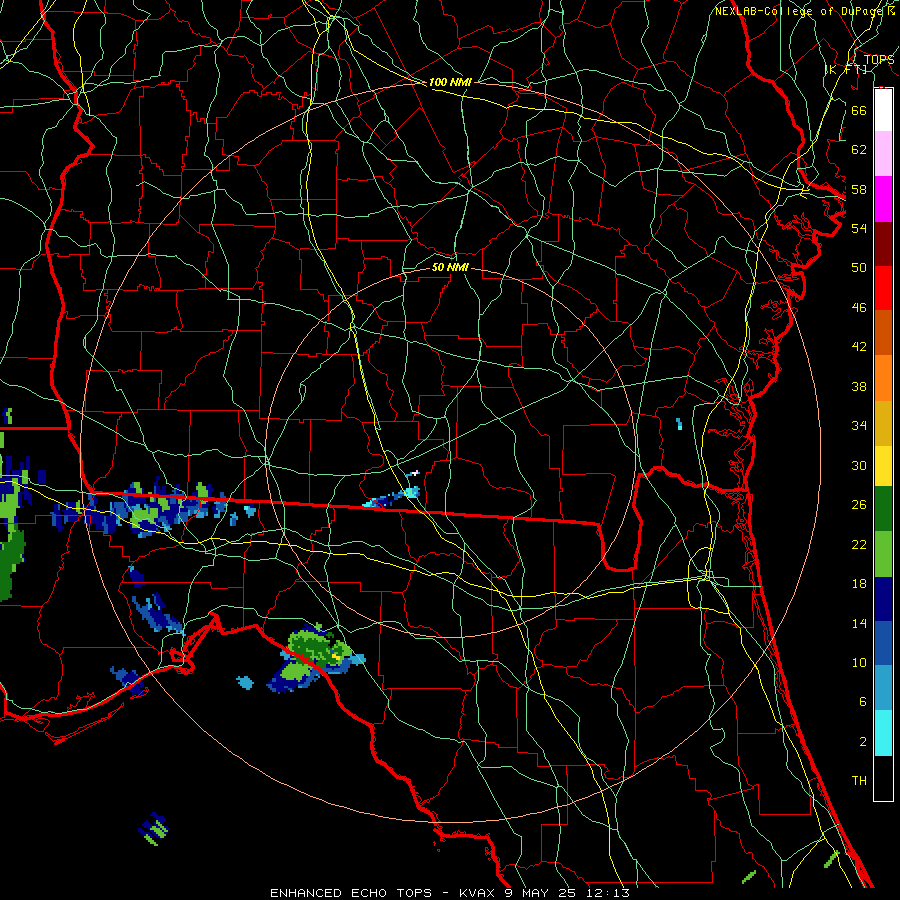
Task: Click the legend value "42"
Action: (x=859, y=347)
